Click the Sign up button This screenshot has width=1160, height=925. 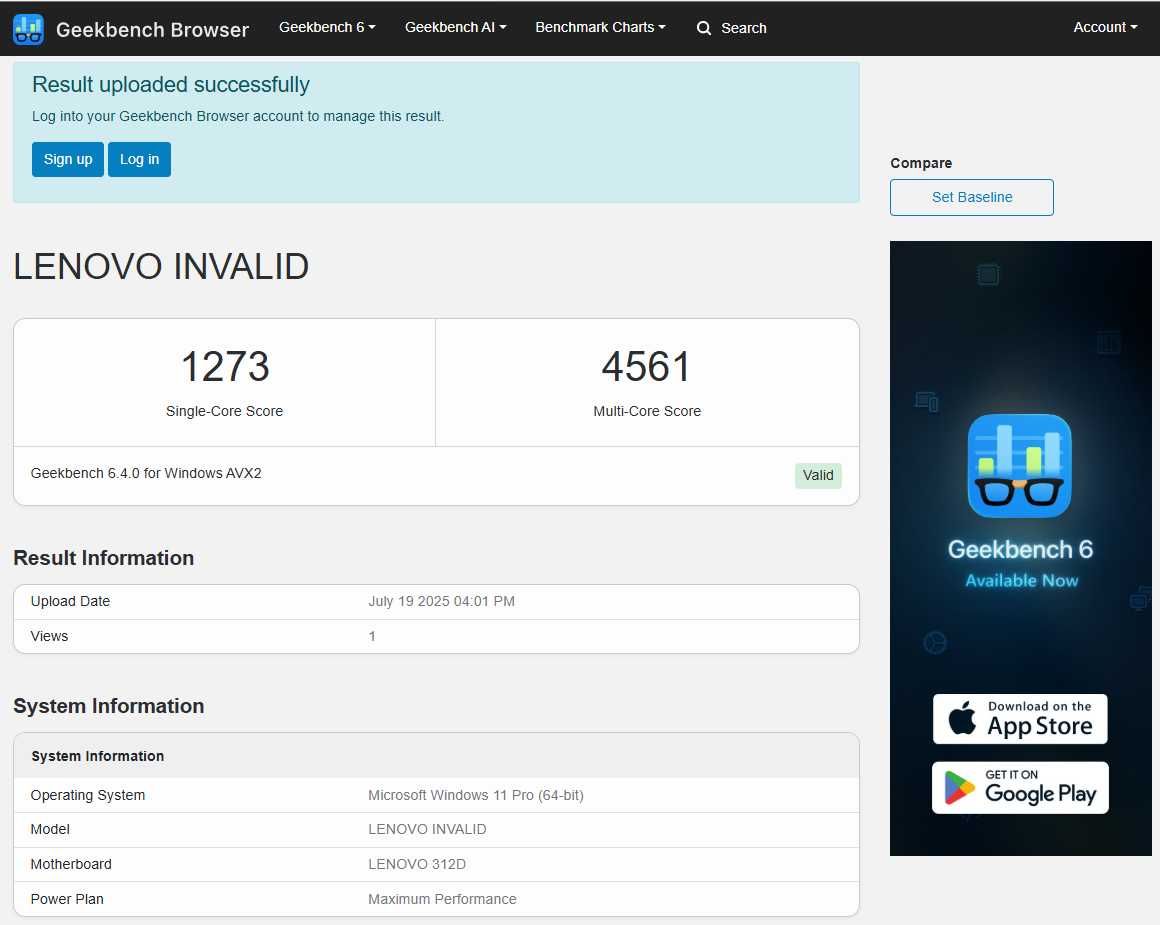pos(67,159)
